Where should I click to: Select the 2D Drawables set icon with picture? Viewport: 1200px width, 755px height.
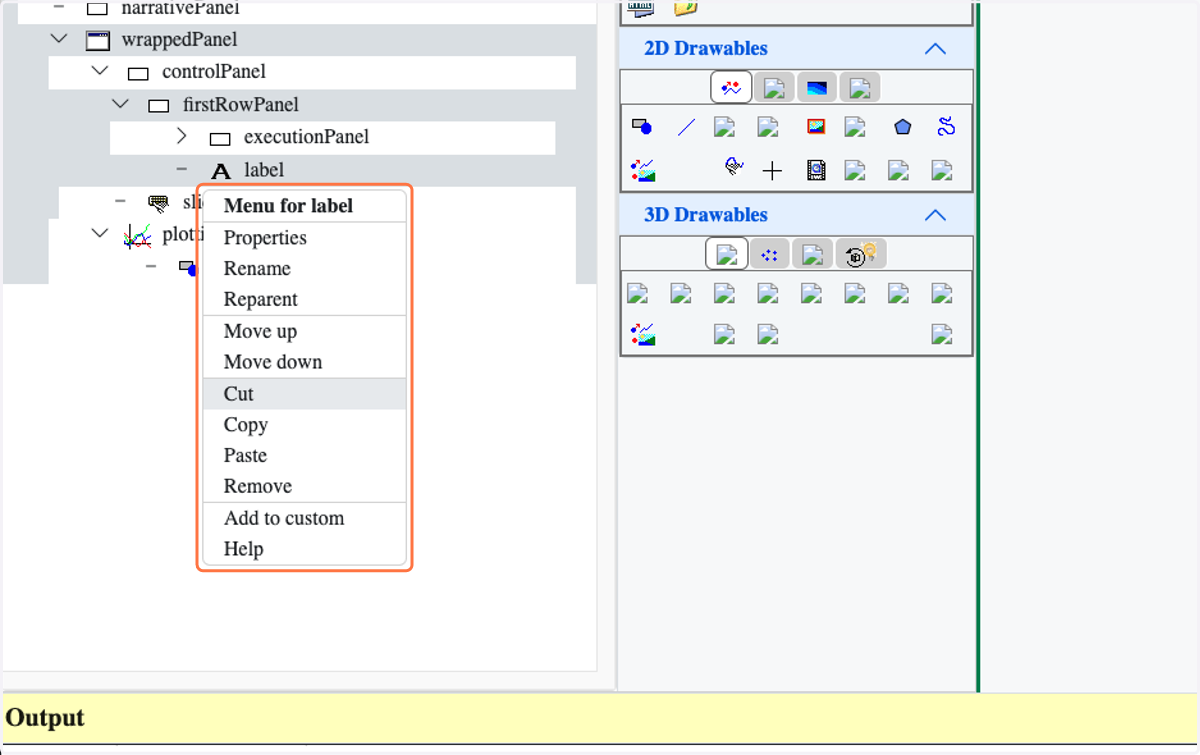643,170
